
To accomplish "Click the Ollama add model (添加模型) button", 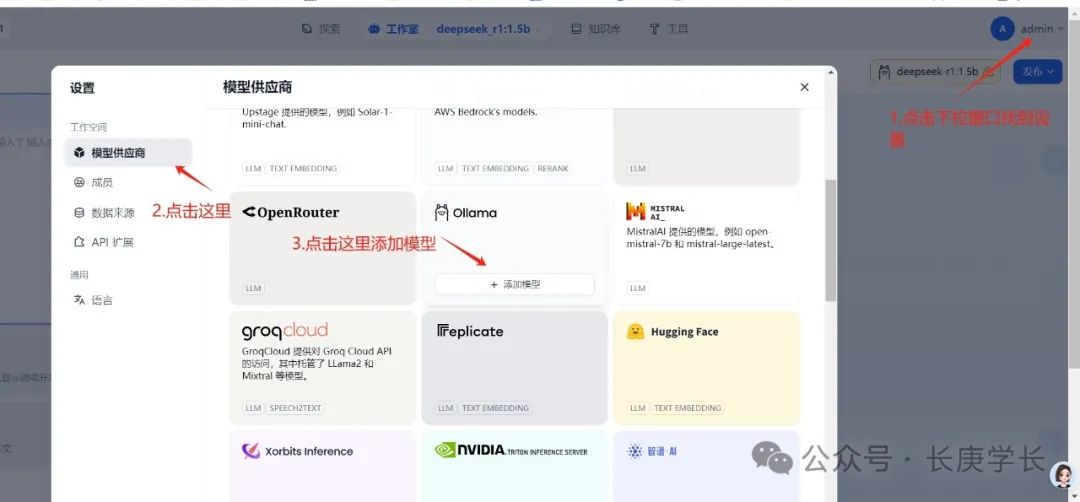I will (x=514, y=284).
